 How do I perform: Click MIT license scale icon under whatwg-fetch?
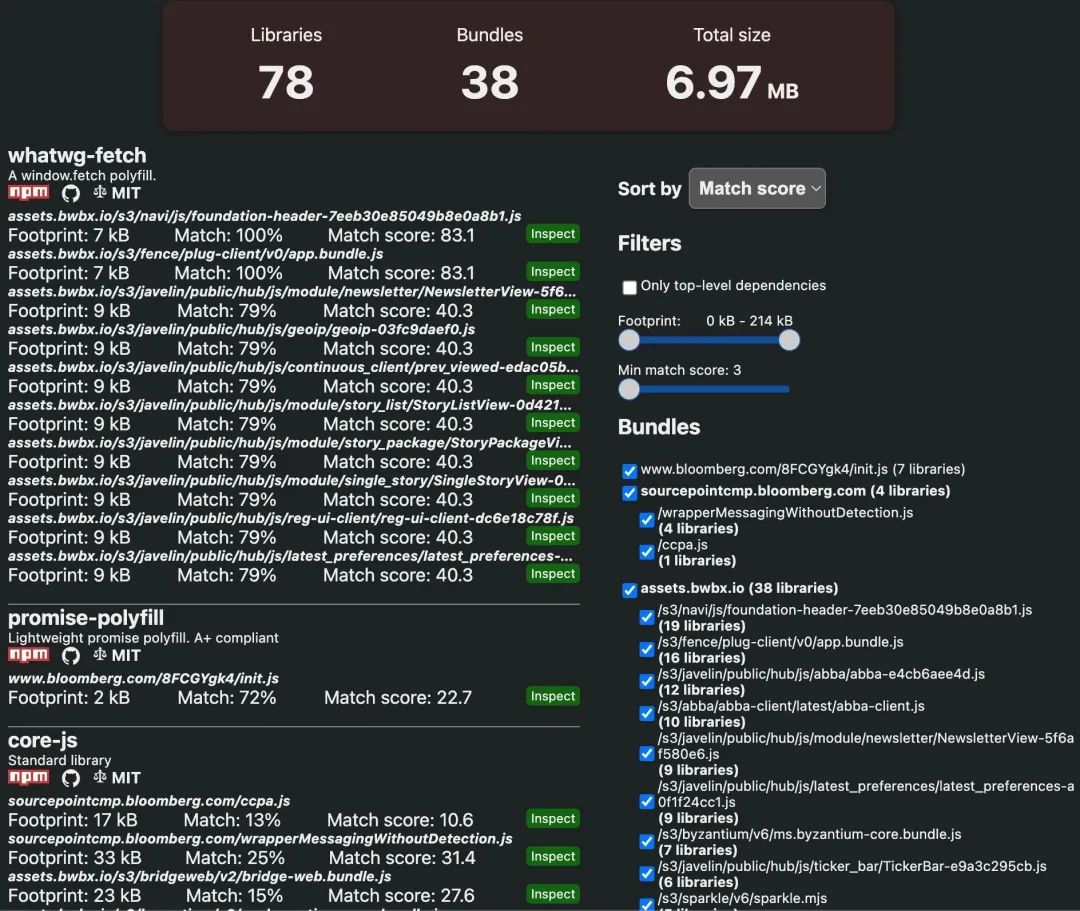[100, 192]
